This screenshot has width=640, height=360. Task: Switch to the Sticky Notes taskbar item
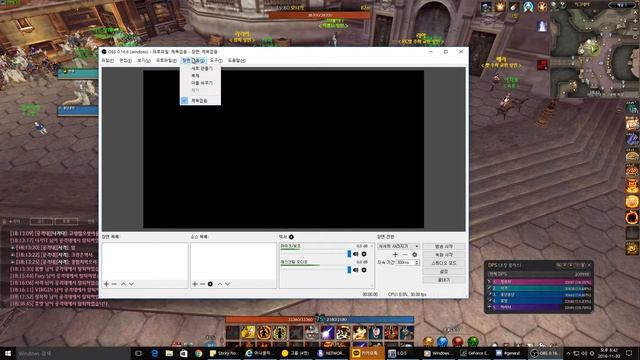point(224,353)
